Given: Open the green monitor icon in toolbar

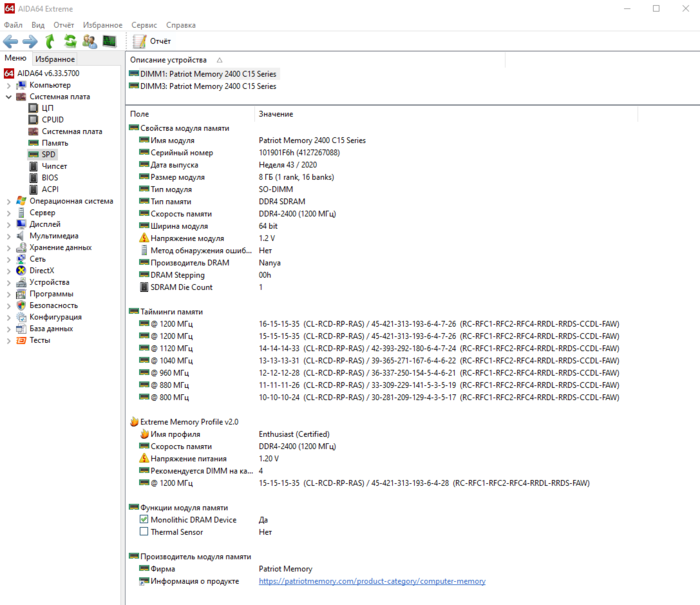Looking at the screenshot, I should tap(109, 42).
